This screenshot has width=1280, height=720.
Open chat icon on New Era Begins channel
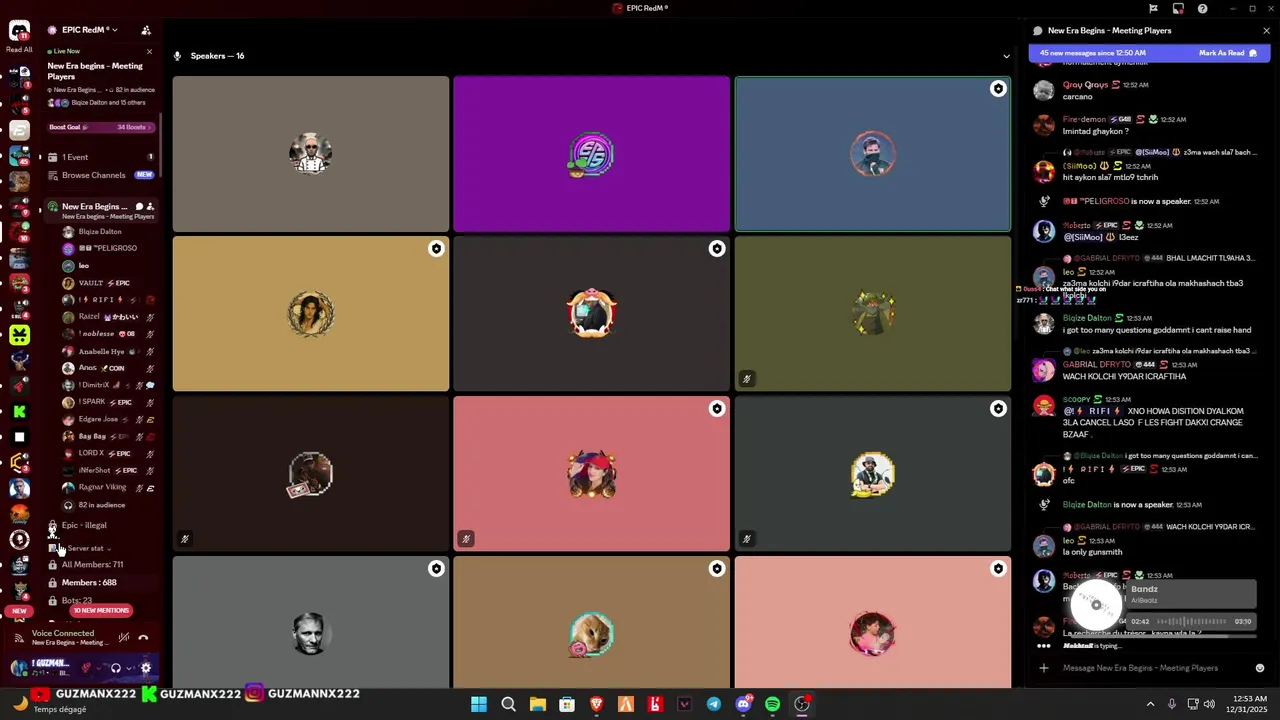click(x=139, y=206)
